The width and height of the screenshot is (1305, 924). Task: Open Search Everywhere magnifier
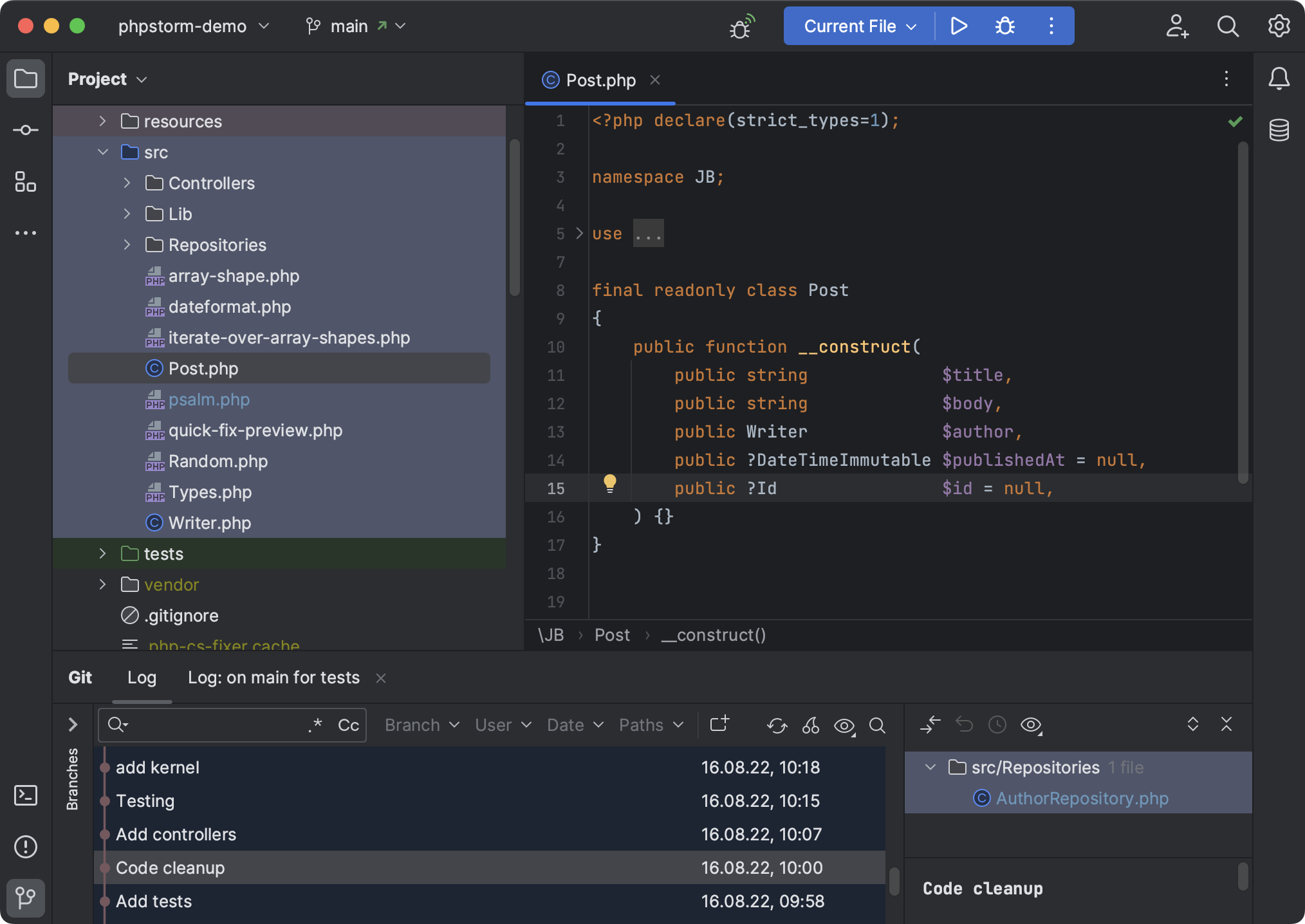pyautogui.click(x=1228, y=26)
